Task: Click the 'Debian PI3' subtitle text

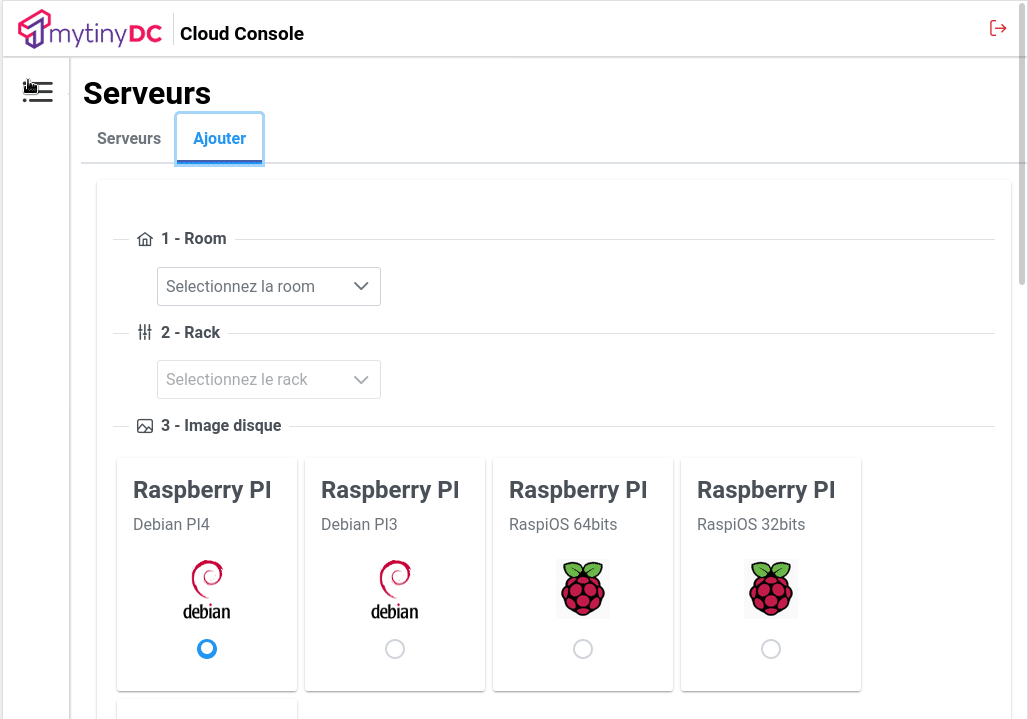Action: (359, 524)
